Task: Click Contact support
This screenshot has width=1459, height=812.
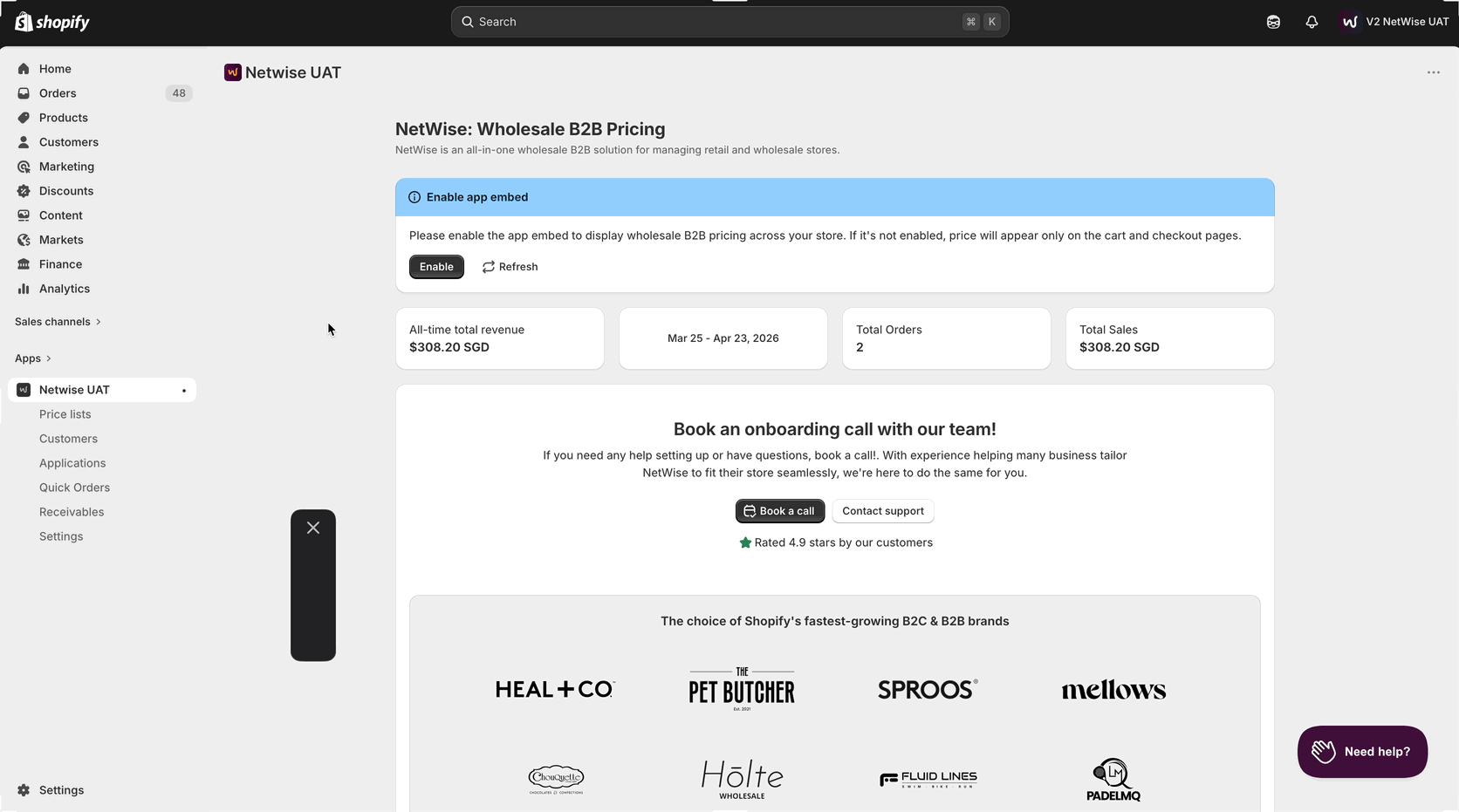Action: pos(883,511)
